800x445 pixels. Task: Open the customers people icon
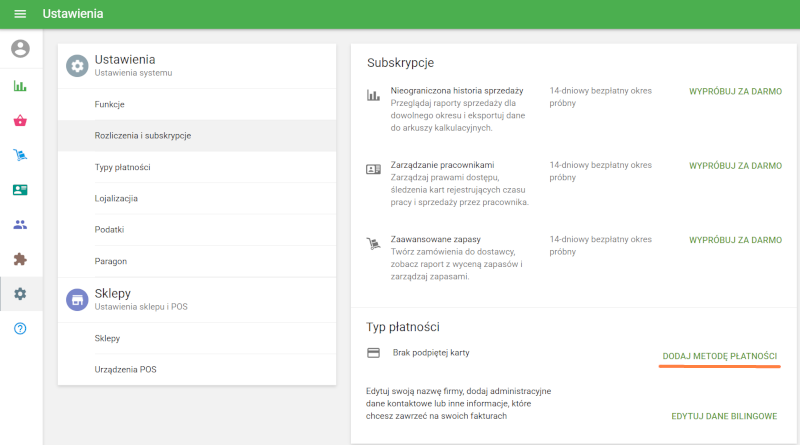pos(20,225)
